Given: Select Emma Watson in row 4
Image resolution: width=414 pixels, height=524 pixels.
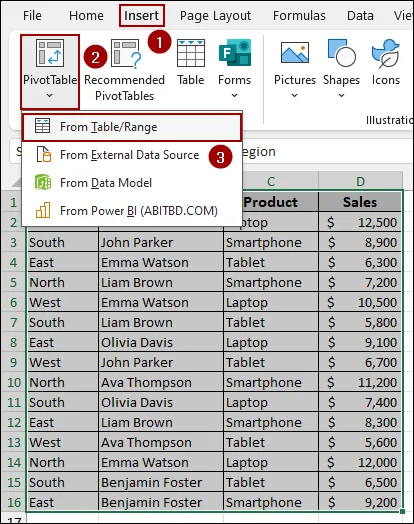Looking at the screenshot, I should point(161,262).
